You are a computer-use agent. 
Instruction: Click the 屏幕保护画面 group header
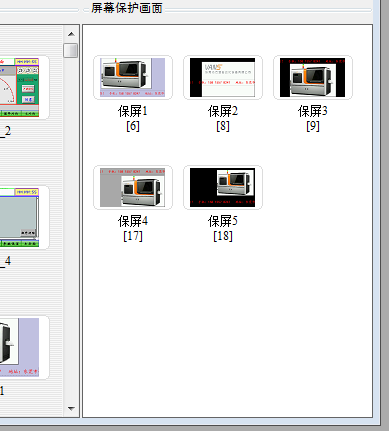pyautogui.click(x=127, y=8)
